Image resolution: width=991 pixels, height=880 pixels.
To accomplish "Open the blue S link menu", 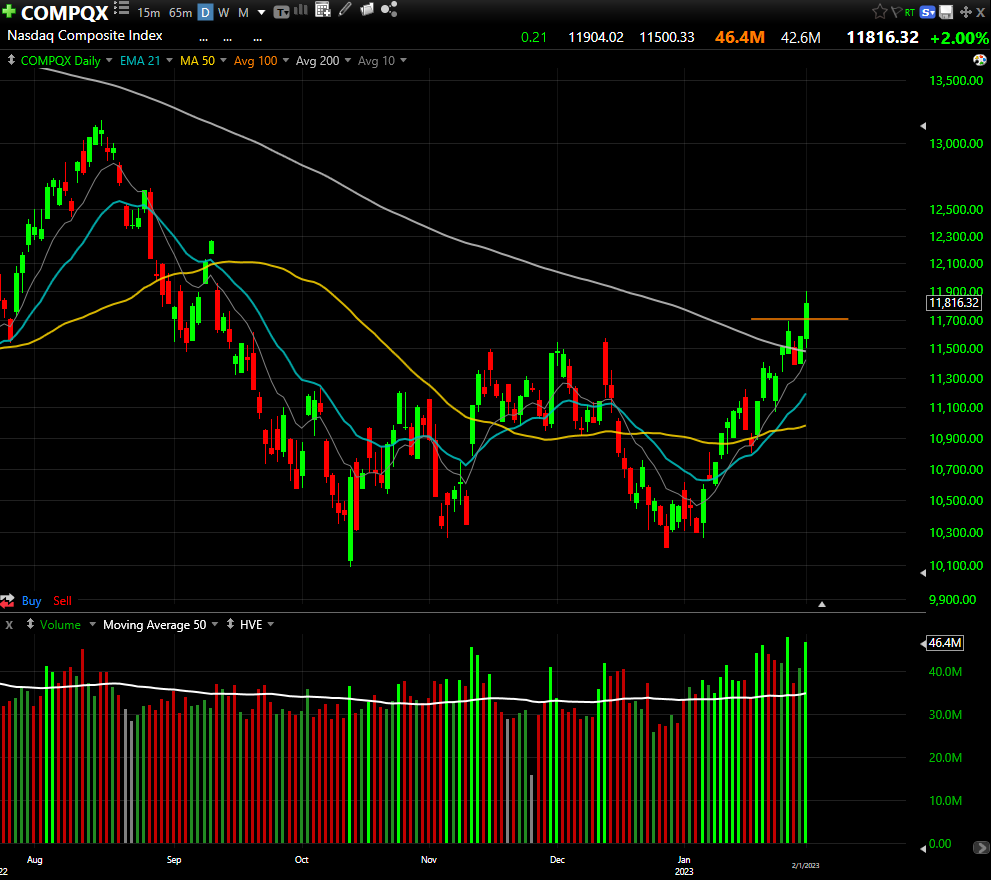I will 927,12.
